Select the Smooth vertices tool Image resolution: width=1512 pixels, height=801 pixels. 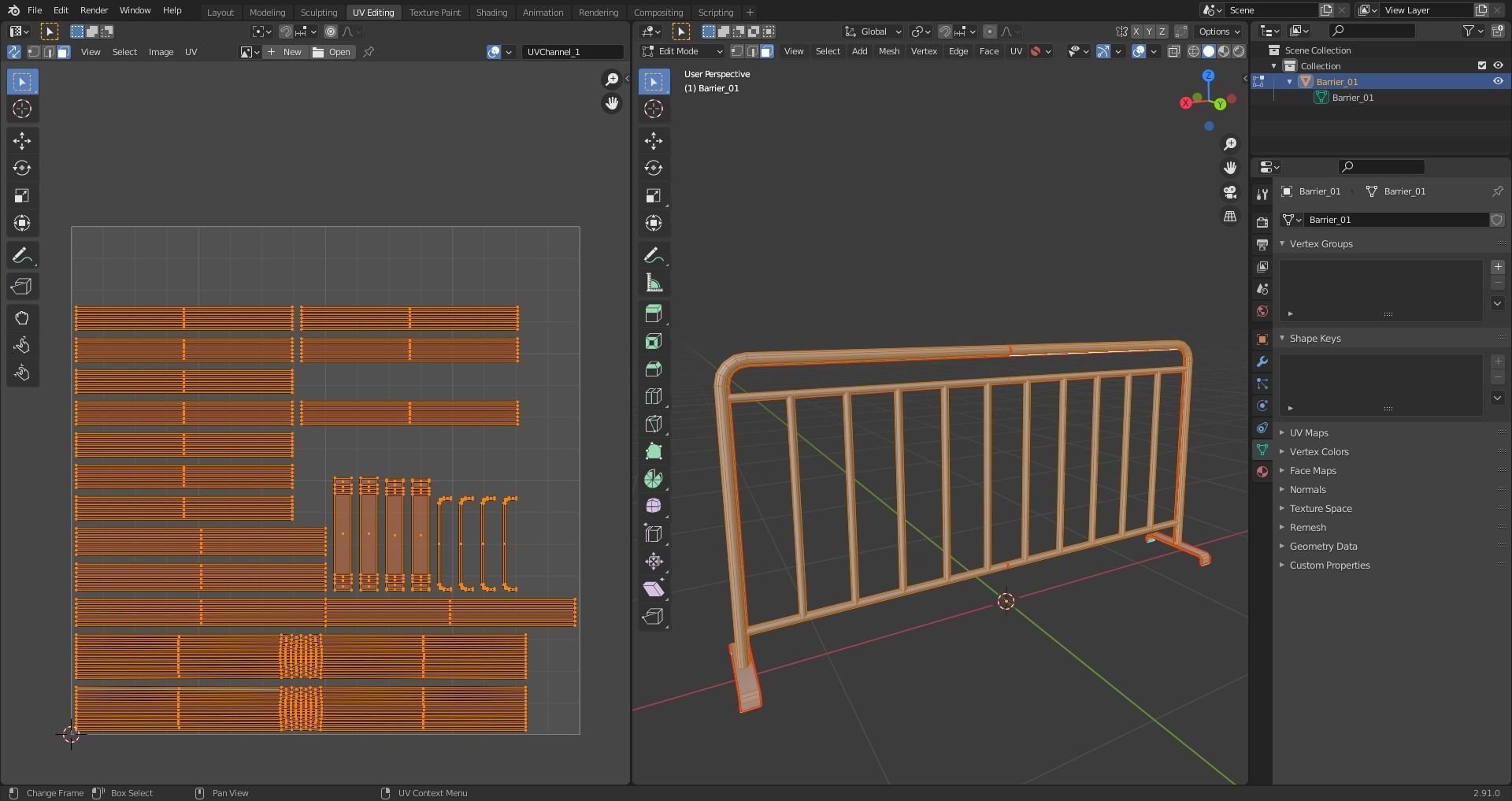pyautogui.click(x=654, y=506)
